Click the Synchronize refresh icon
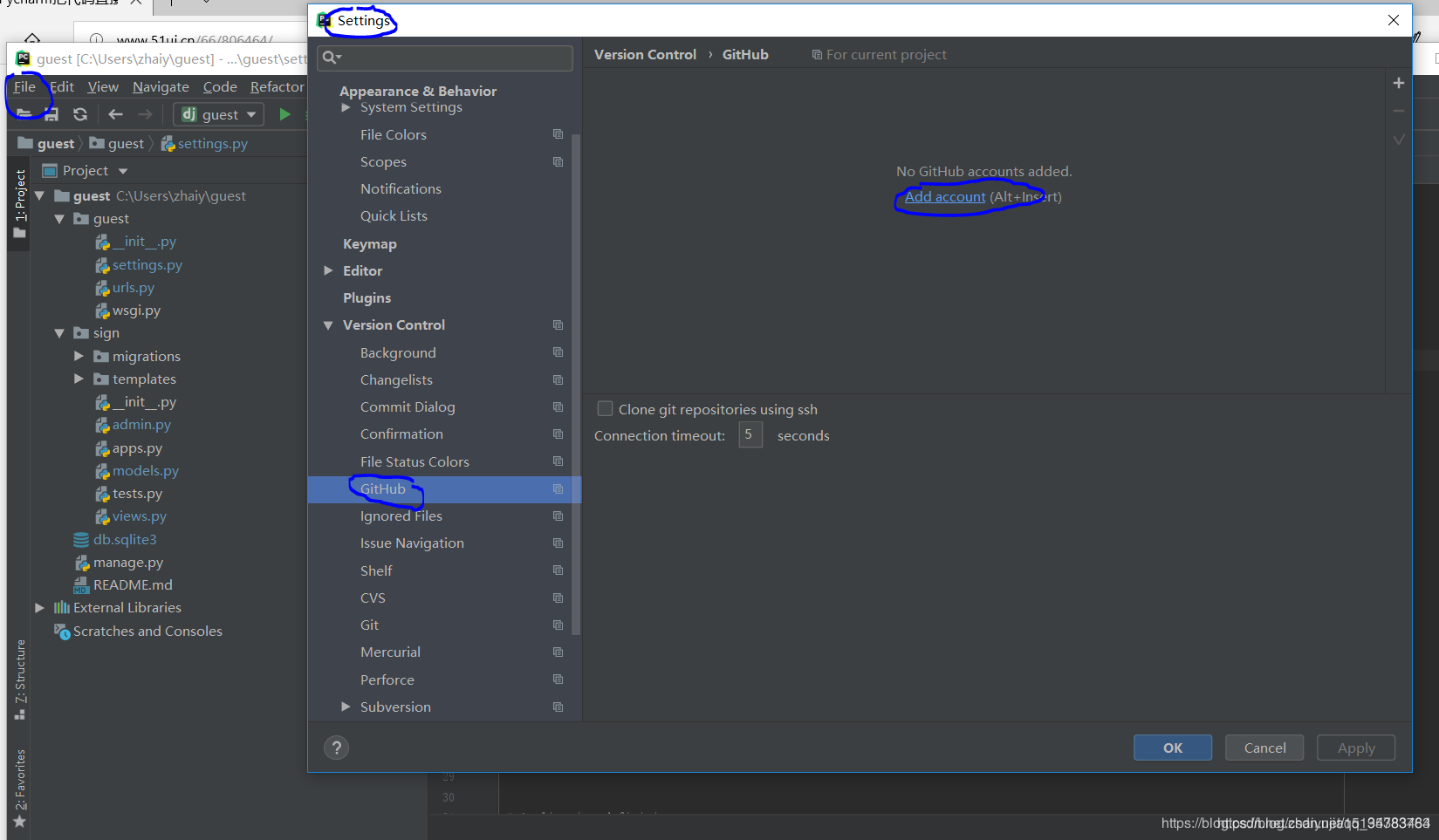The width and height of the screenshot is (1439, 840). (x=80, y=114)
